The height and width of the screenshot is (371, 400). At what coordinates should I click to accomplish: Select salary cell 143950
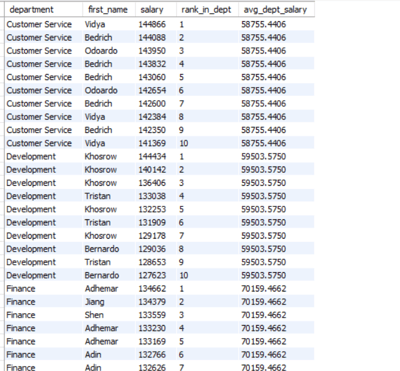152,51
